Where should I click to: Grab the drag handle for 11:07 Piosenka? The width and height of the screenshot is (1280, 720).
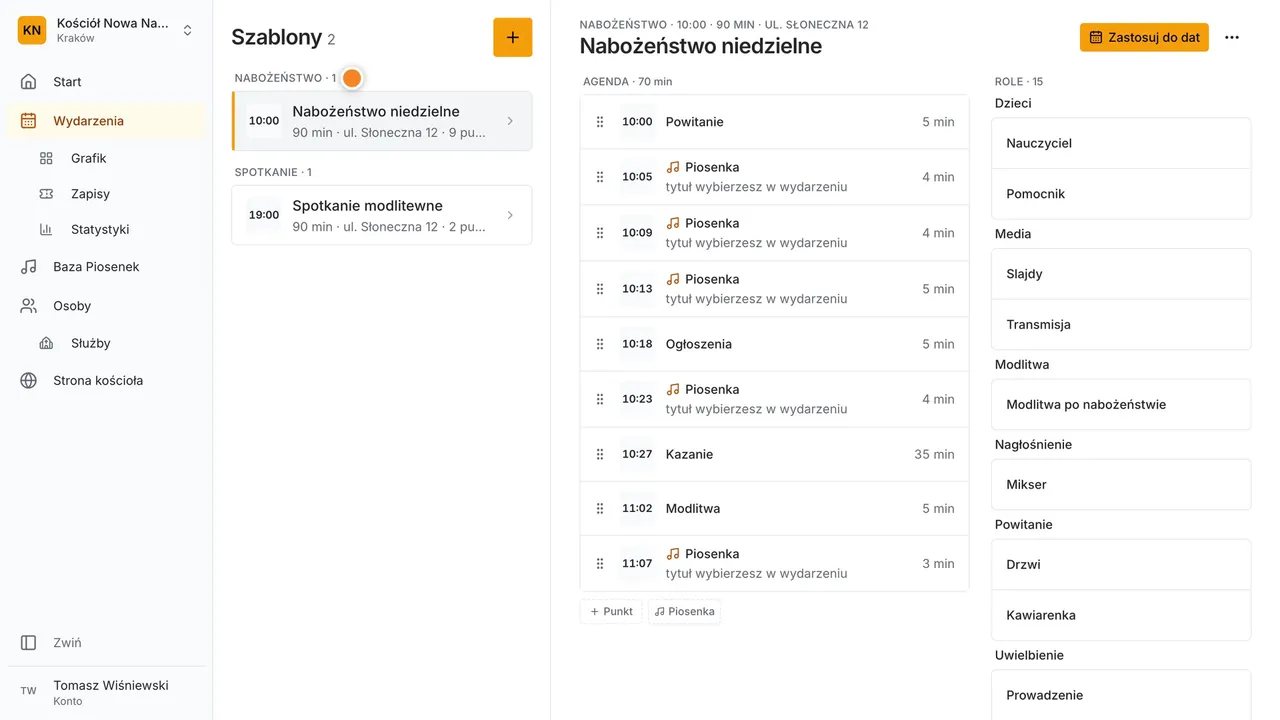point(600,564)
